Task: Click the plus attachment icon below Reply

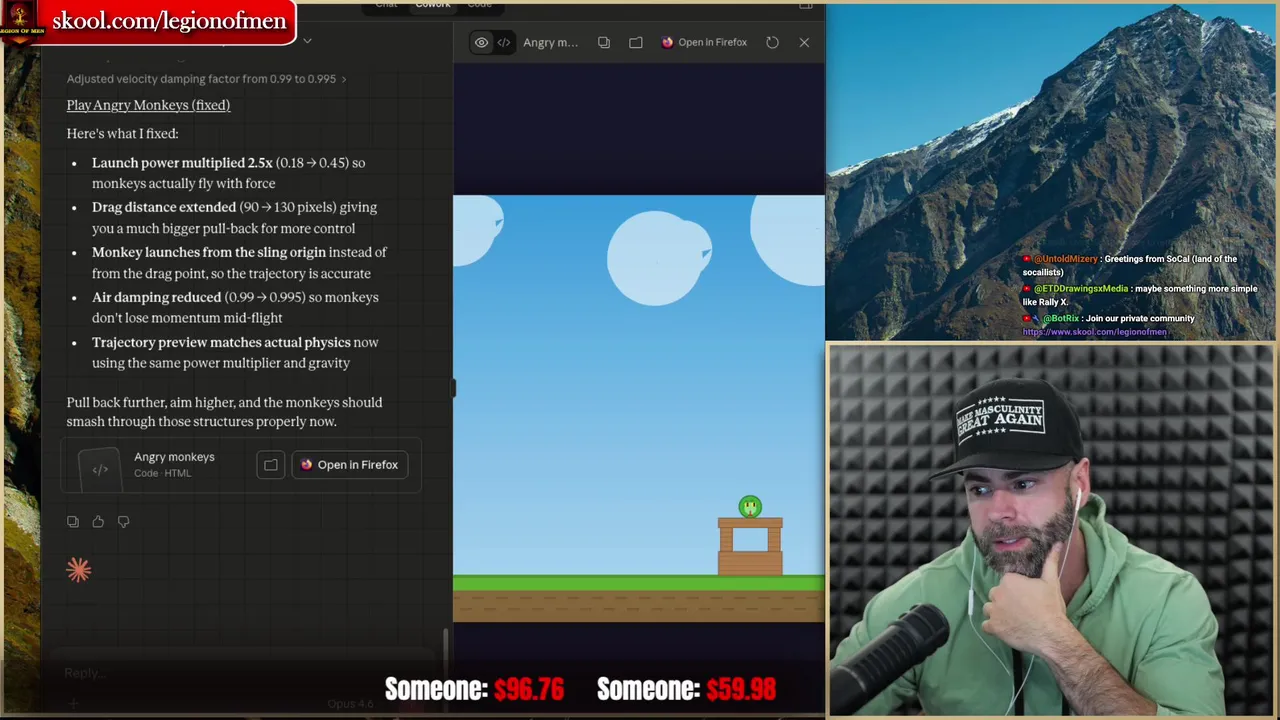Action: click(x=73, y=704)
